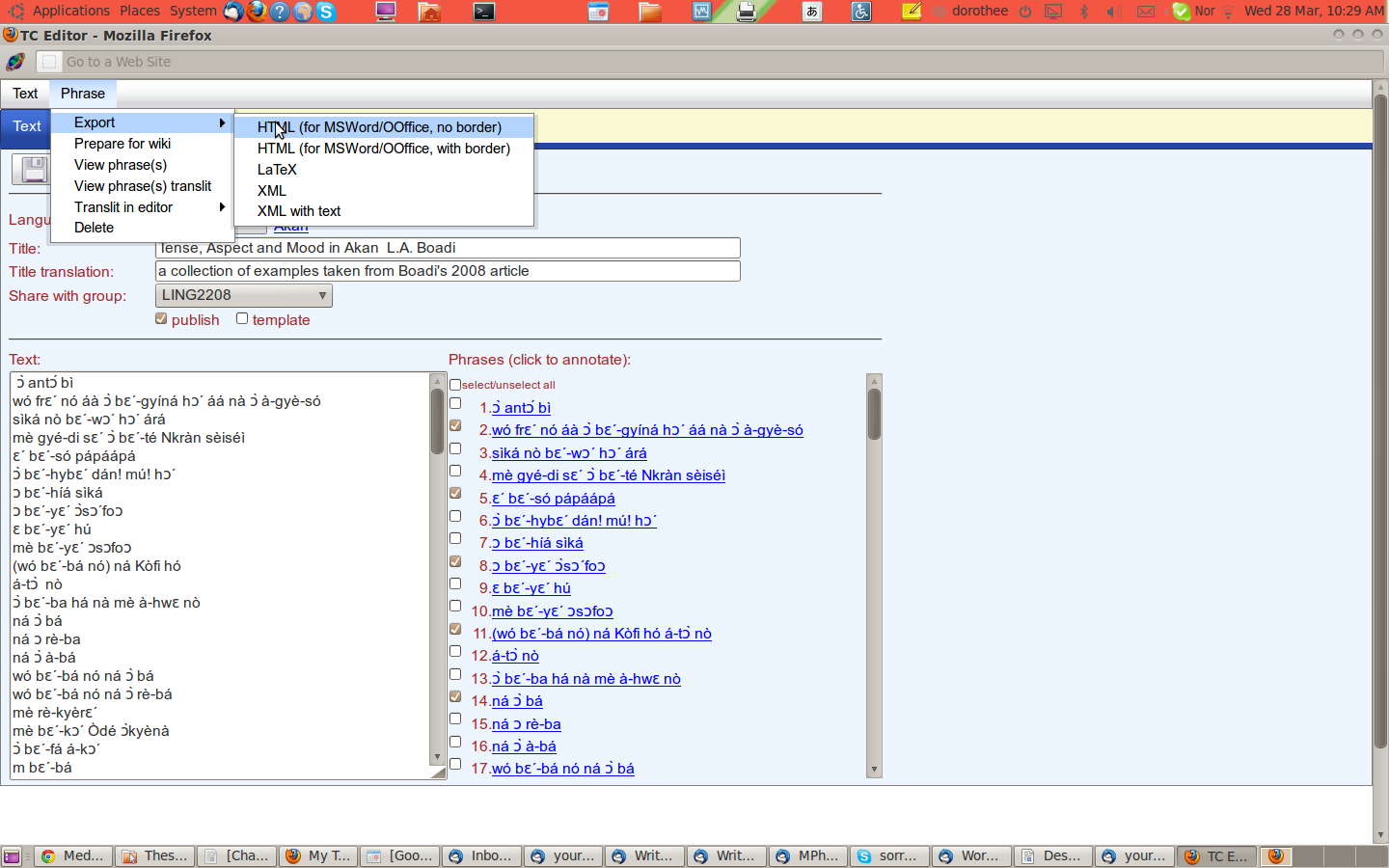Viewport: 1389px width, 868px height.
Task: Click the system monitor icon in panel
Action: click(701, 12)
